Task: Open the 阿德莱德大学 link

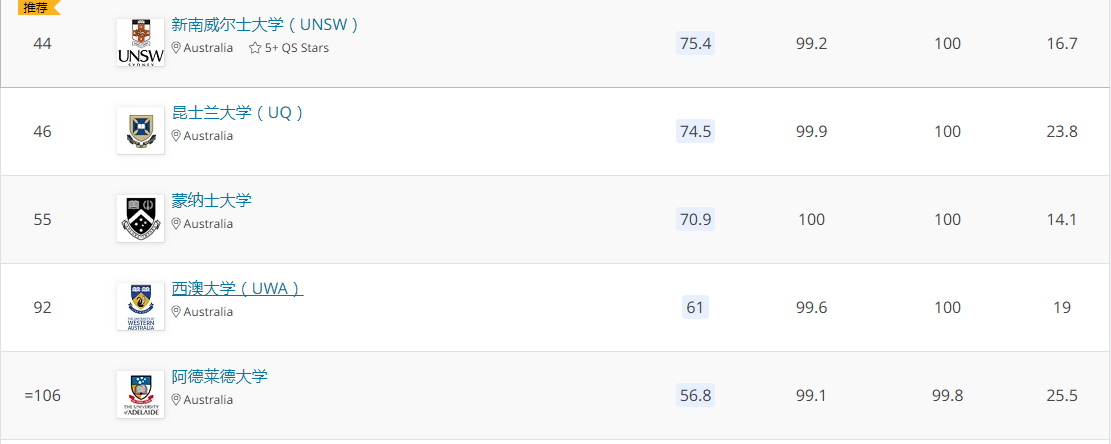Action: (220, 376)
